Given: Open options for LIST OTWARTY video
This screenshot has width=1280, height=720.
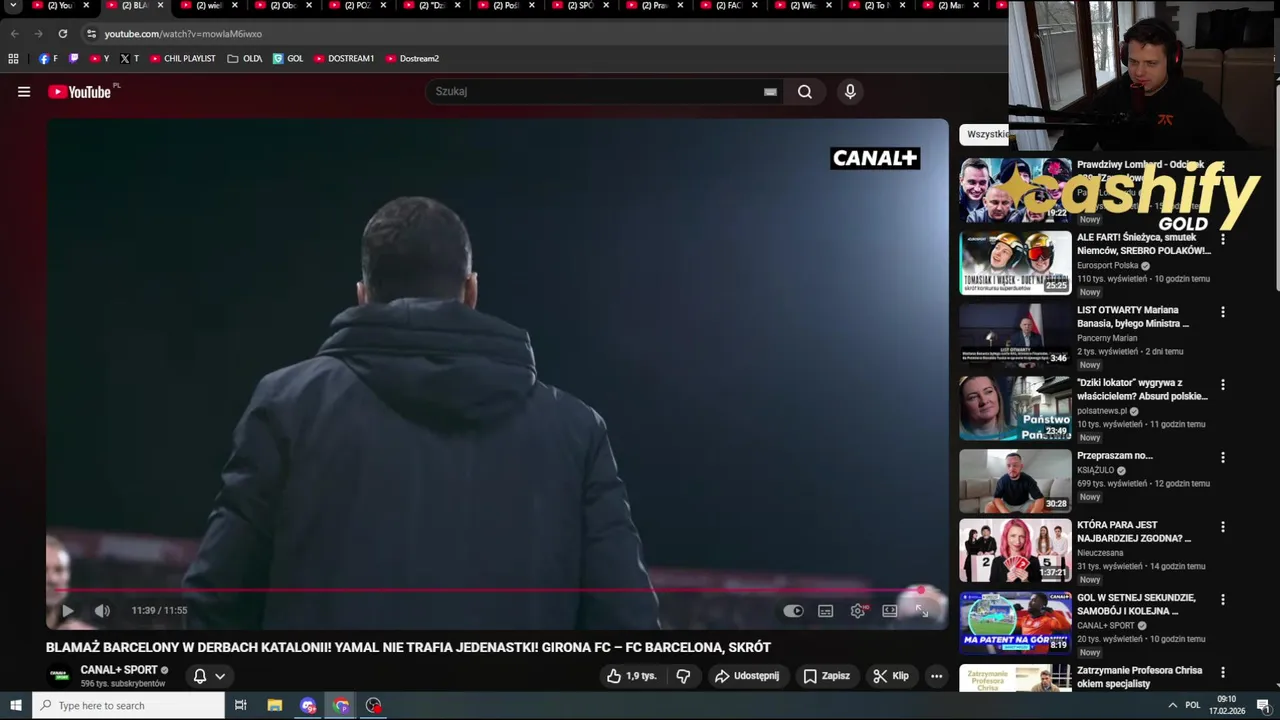Looking at the screenshot, I should (x=1222, y=312).
